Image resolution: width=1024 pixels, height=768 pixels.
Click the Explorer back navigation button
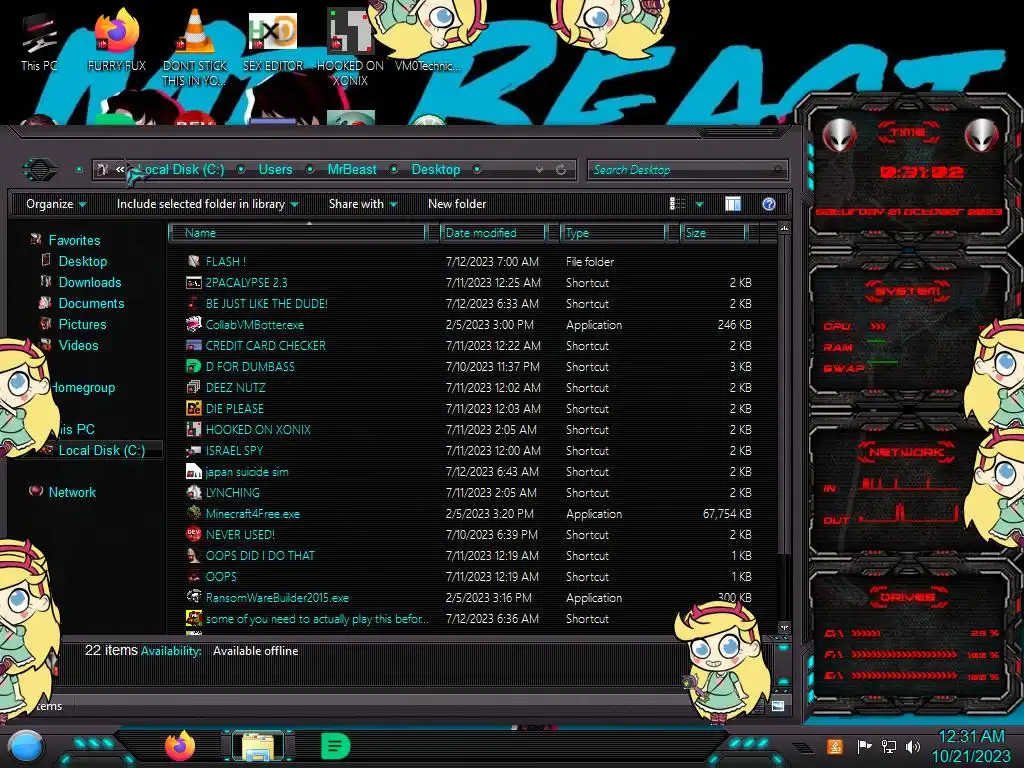[x=40, y=170]
